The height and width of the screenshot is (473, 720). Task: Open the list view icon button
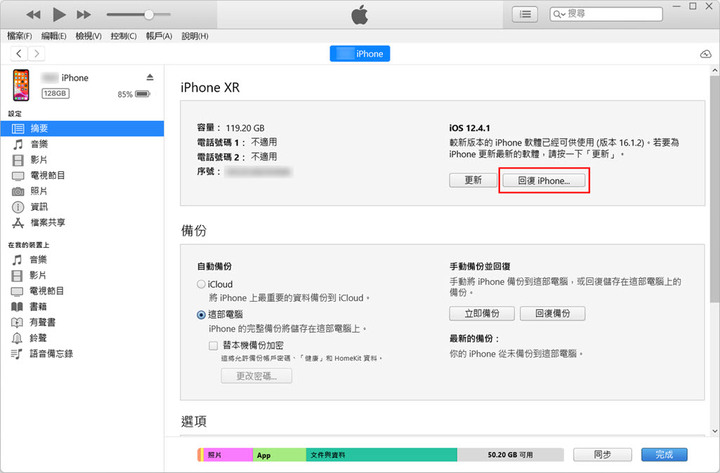pyautogui.click(x=525, y=14)
